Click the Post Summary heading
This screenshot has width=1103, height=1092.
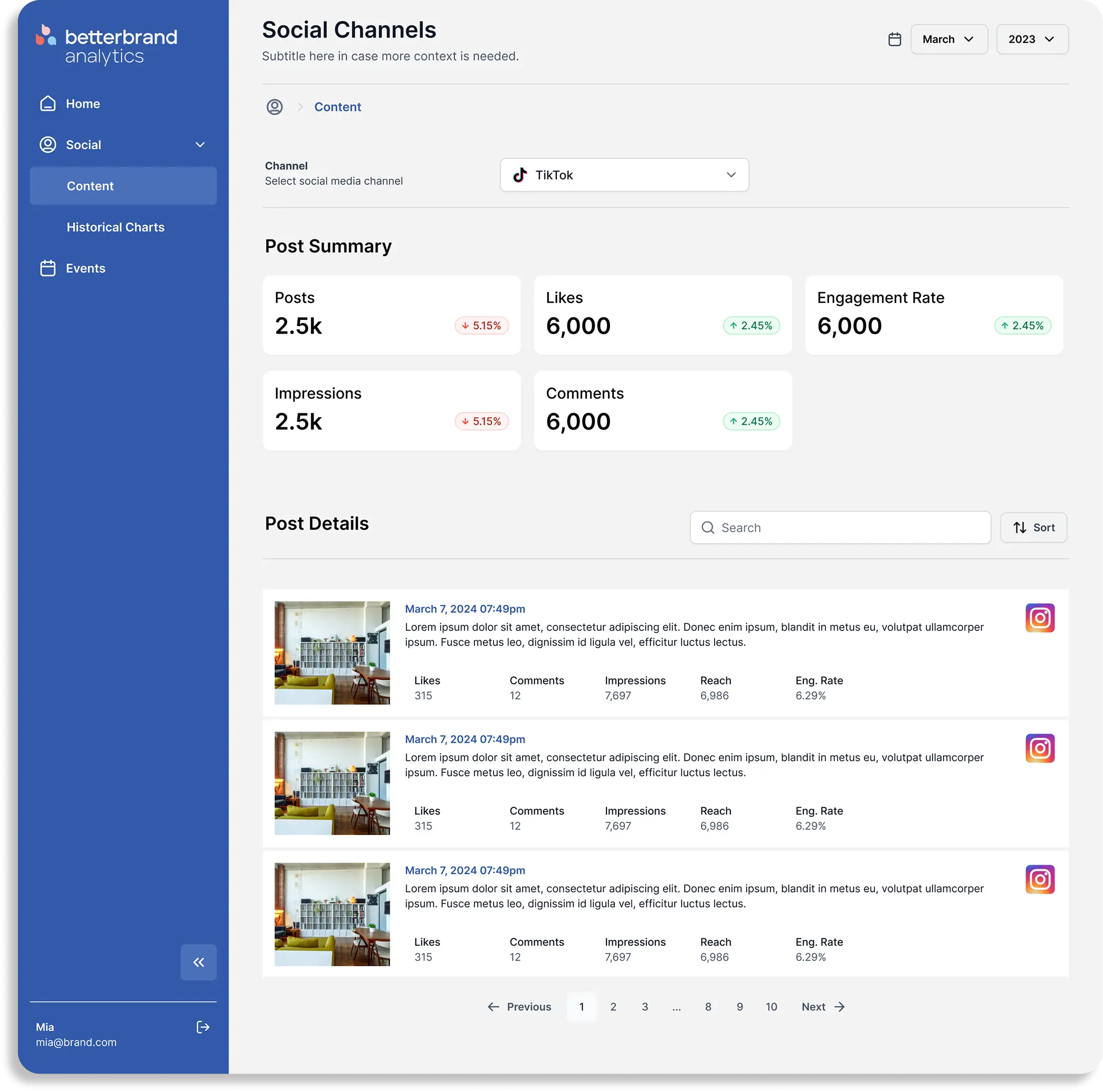coord(328,246)
